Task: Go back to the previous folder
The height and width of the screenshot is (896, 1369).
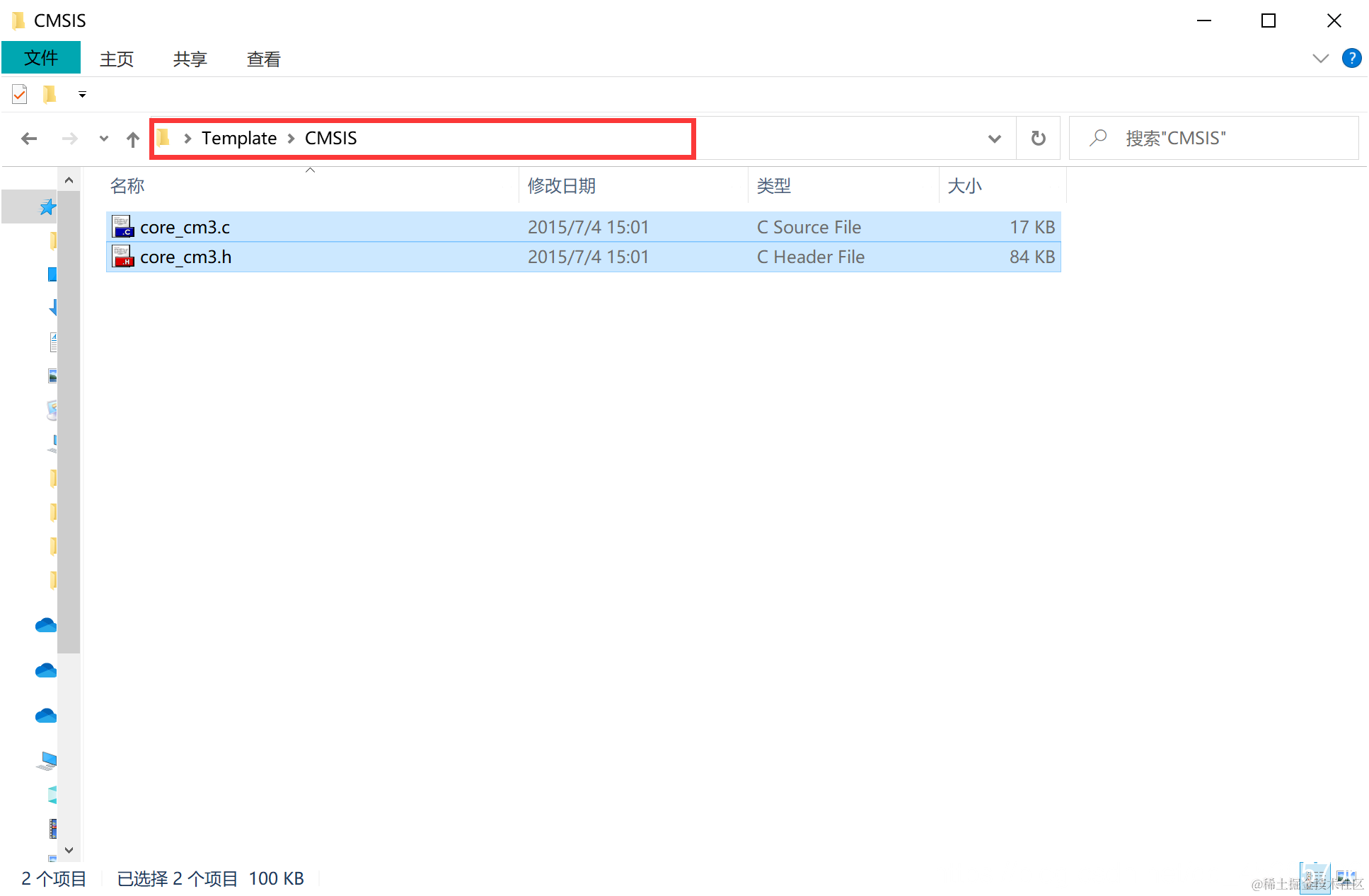Action: point(29,139)
